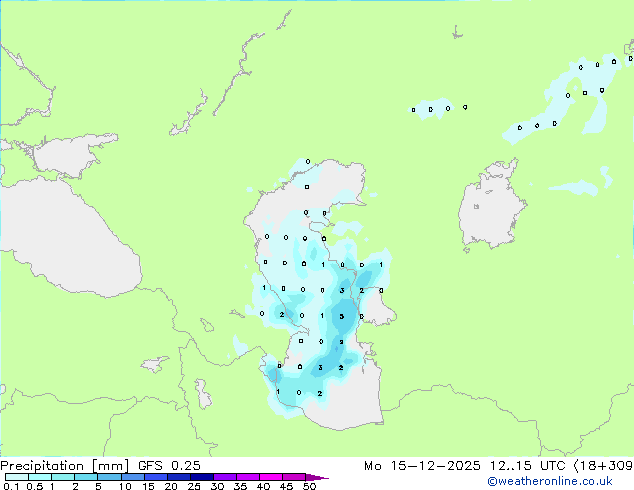Click the 5–10 mm legend color swatch

click(109, 477)
